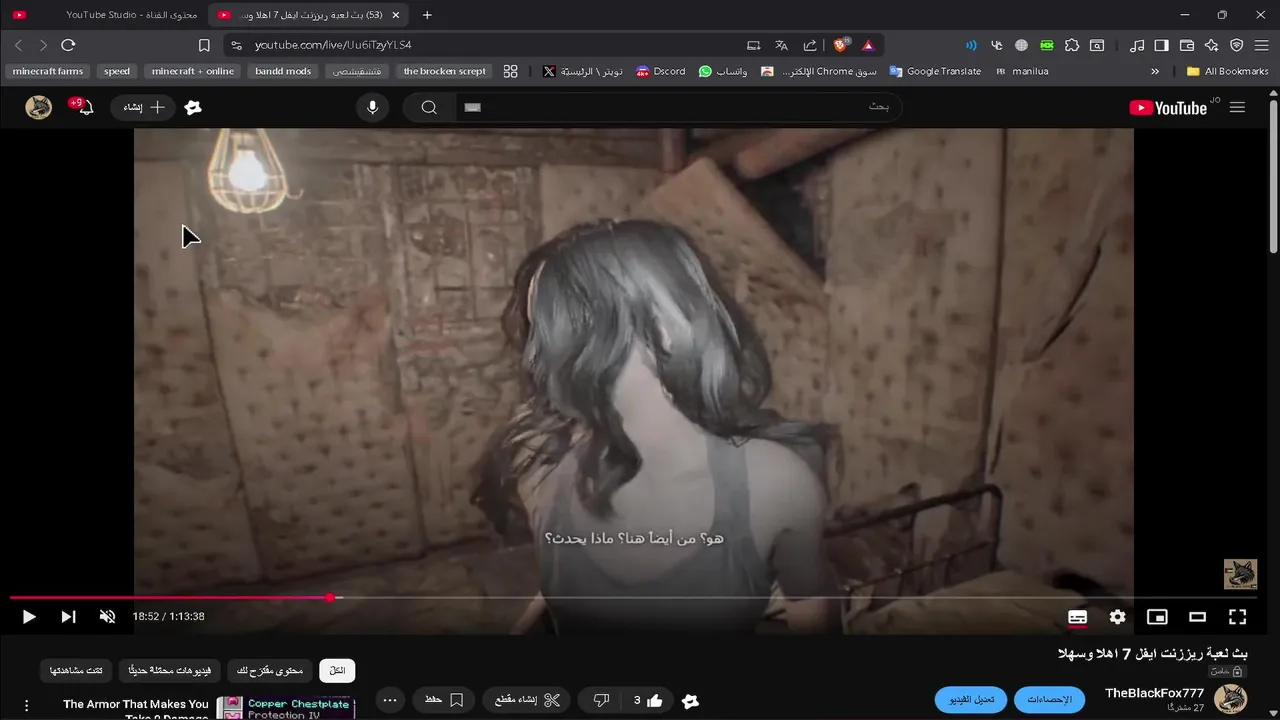The height and width of the screenshot is (720, 1280).
Task: Select the محتوى مقترح لك chip
Action: click(x=271, y=671)
